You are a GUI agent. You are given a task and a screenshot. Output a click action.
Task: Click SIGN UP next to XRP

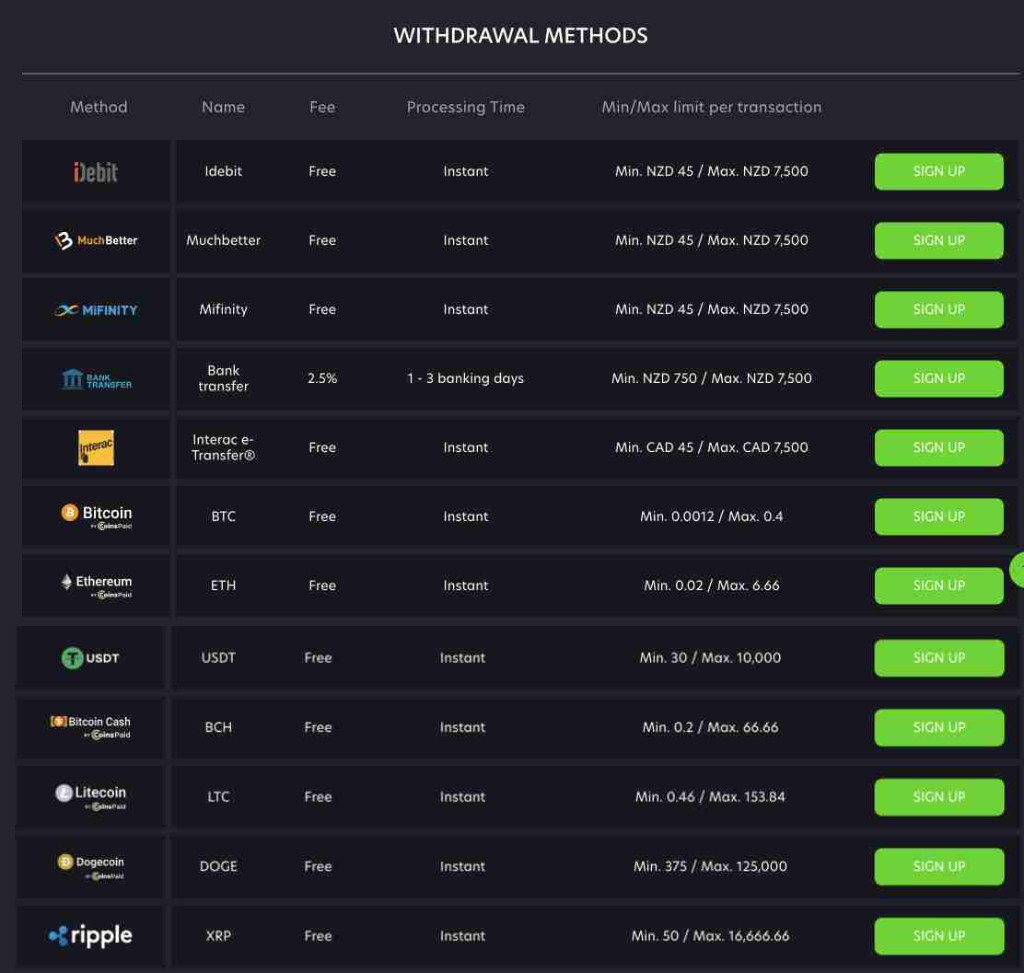point(938,936)
